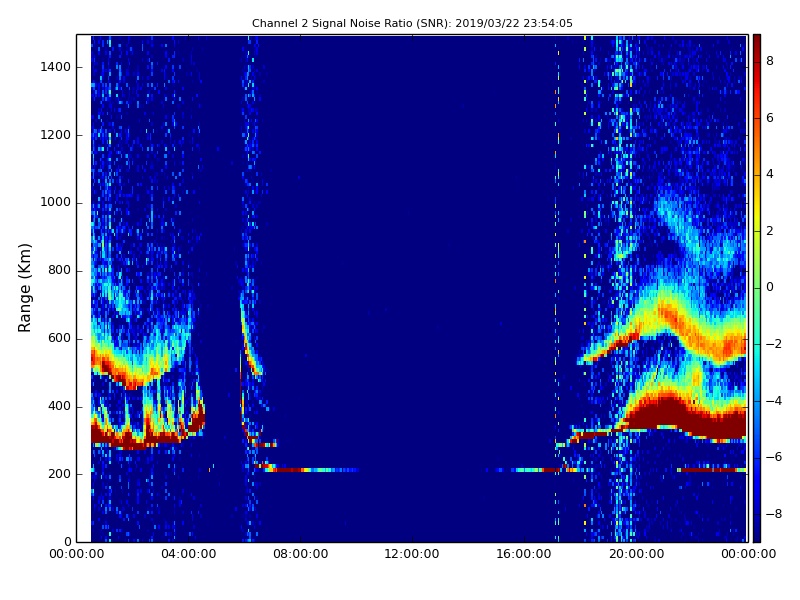This screenshot has width=800, height=600.
Task: Click the 04:00:00 time axis label
Action: pos(189,554)
